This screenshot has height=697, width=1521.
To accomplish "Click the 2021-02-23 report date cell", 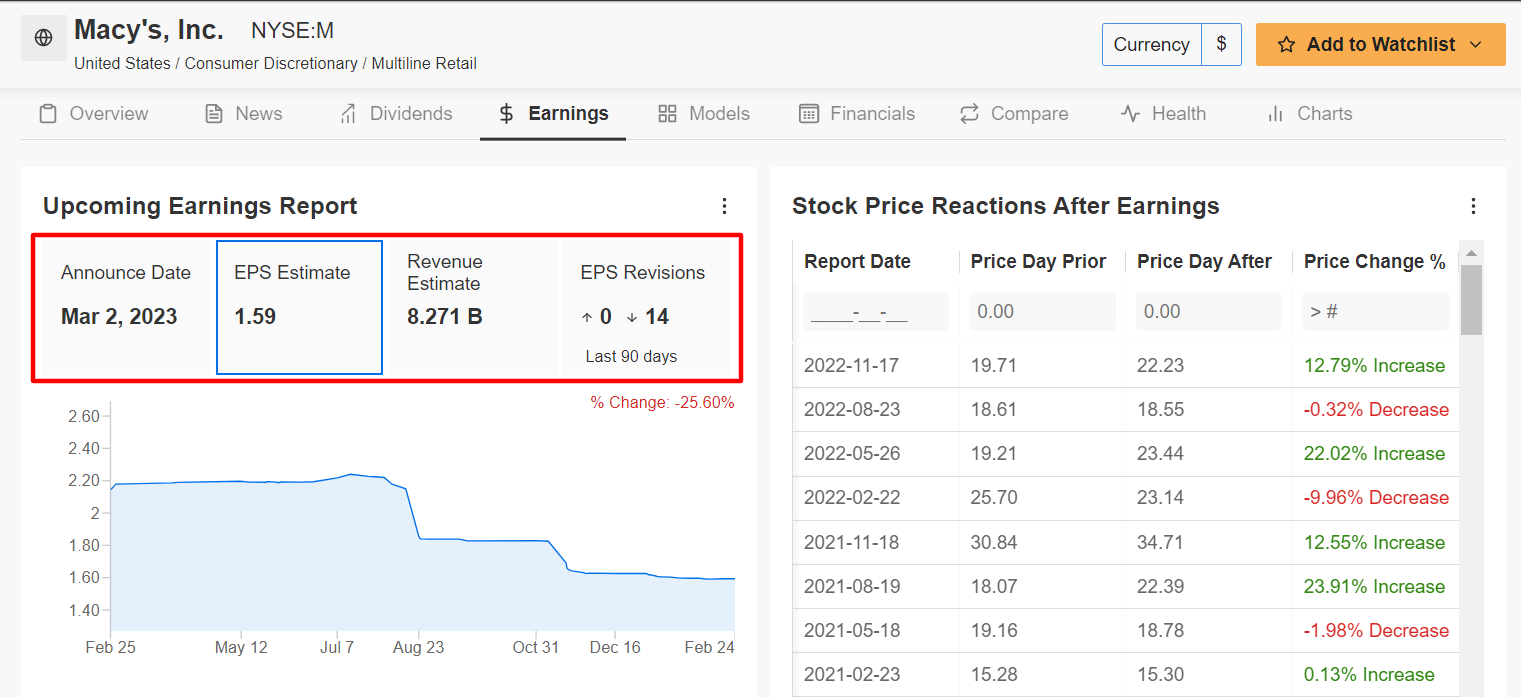I will [x=851, y=675].
